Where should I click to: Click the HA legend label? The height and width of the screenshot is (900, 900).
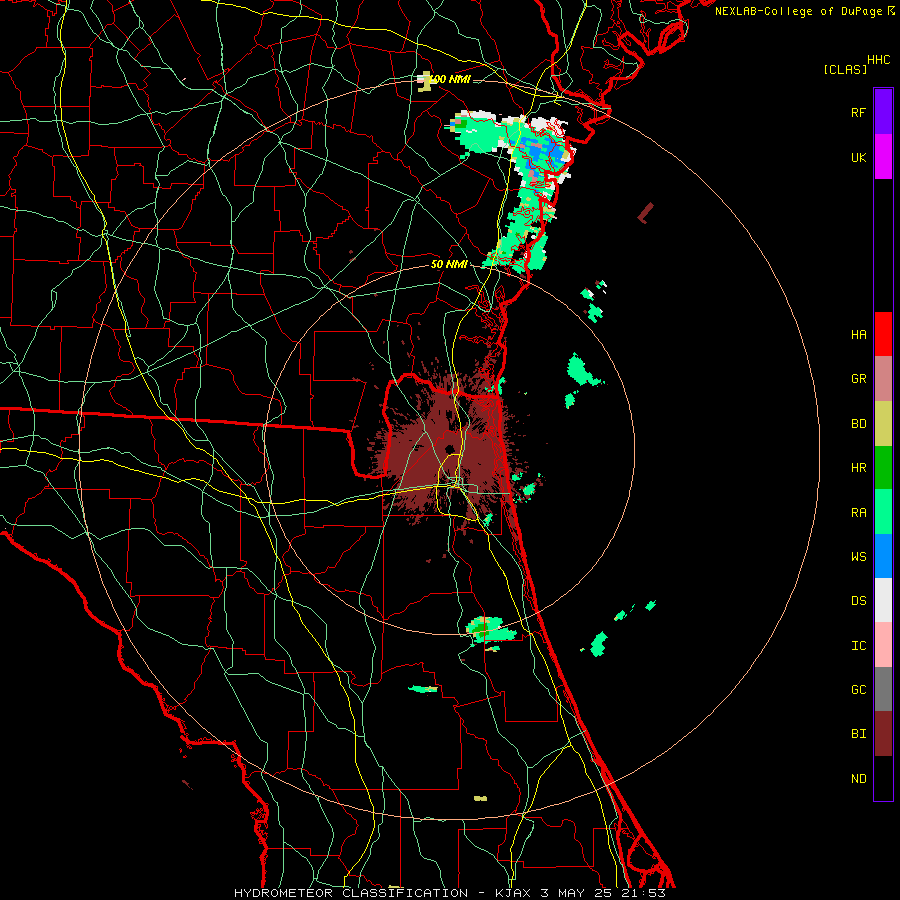click(x=858, y=334)
